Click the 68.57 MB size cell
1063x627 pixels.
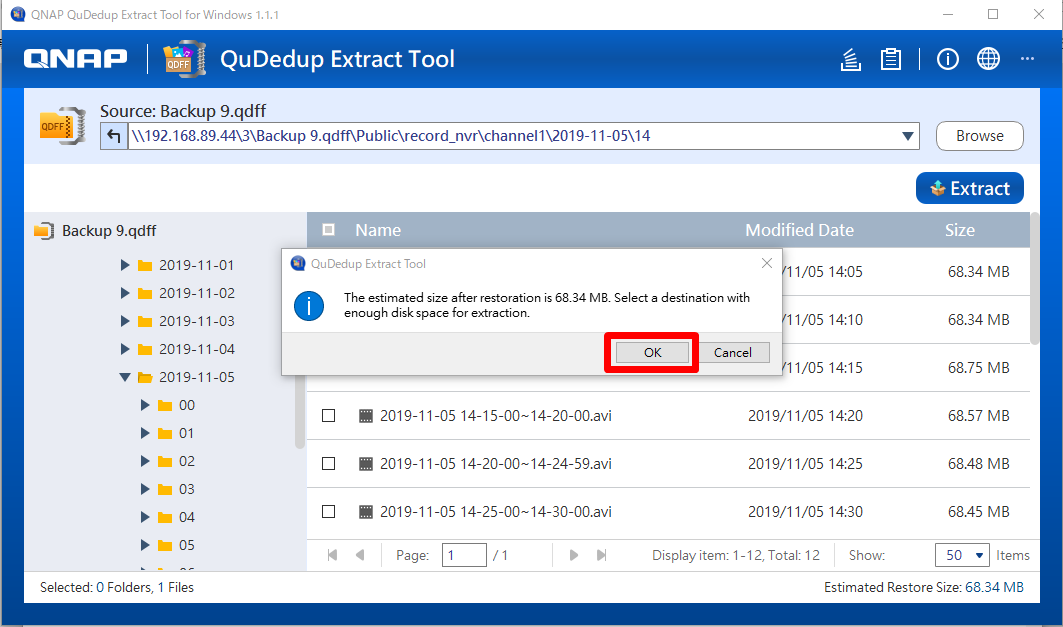978,416
